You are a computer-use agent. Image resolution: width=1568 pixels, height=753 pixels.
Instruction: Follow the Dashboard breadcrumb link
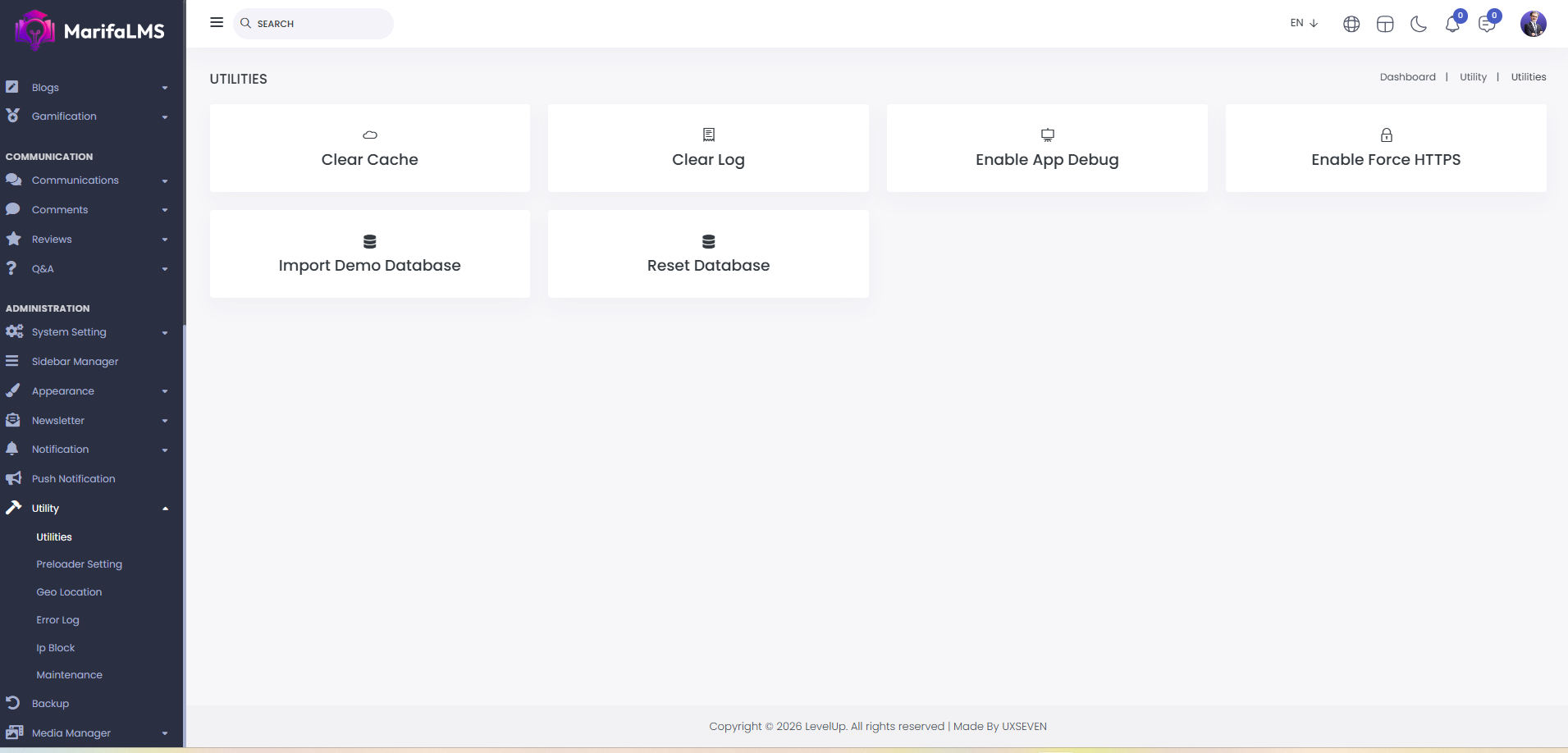(1407, 77)
